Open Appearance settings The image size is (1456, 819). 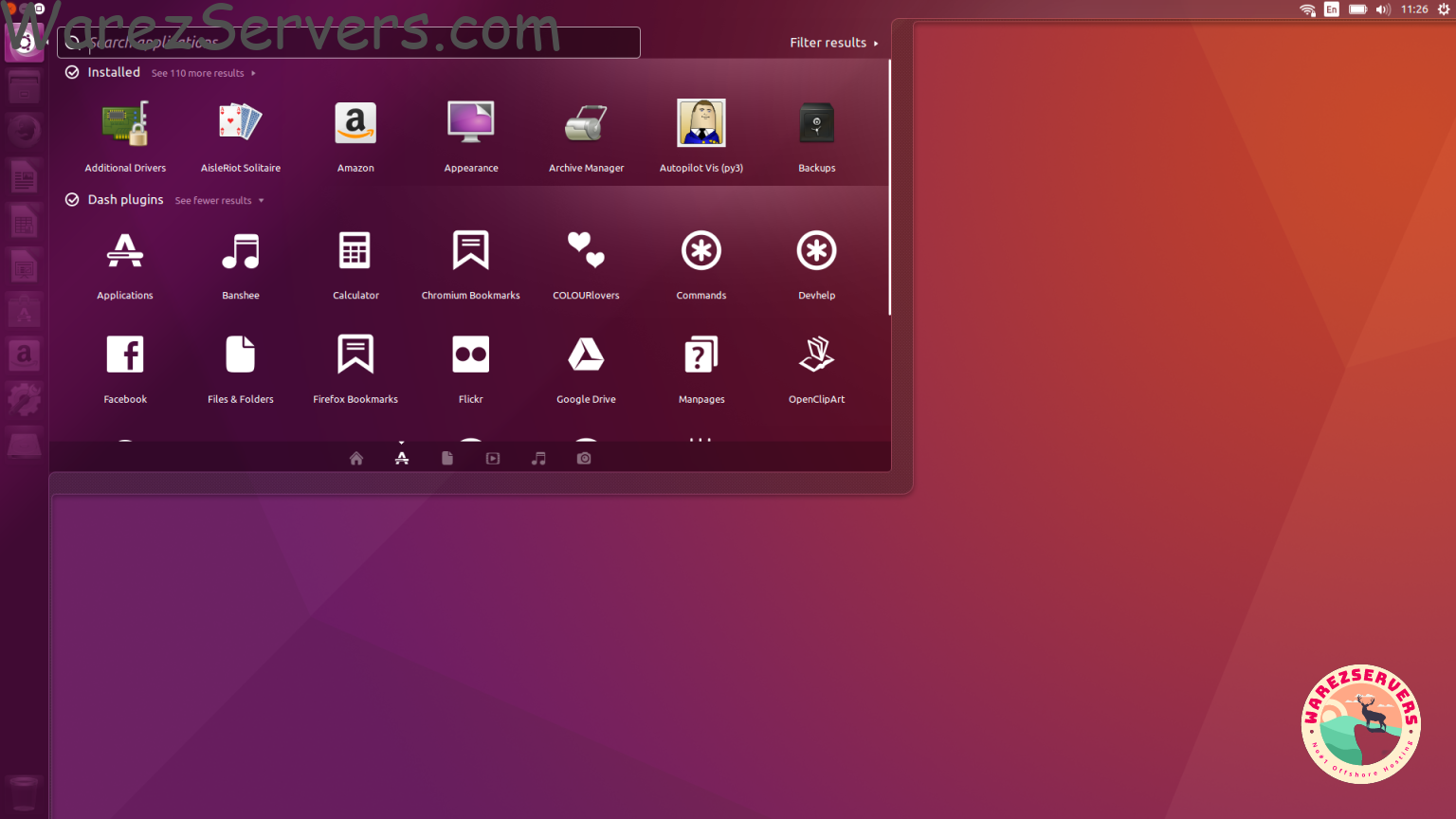471,133
